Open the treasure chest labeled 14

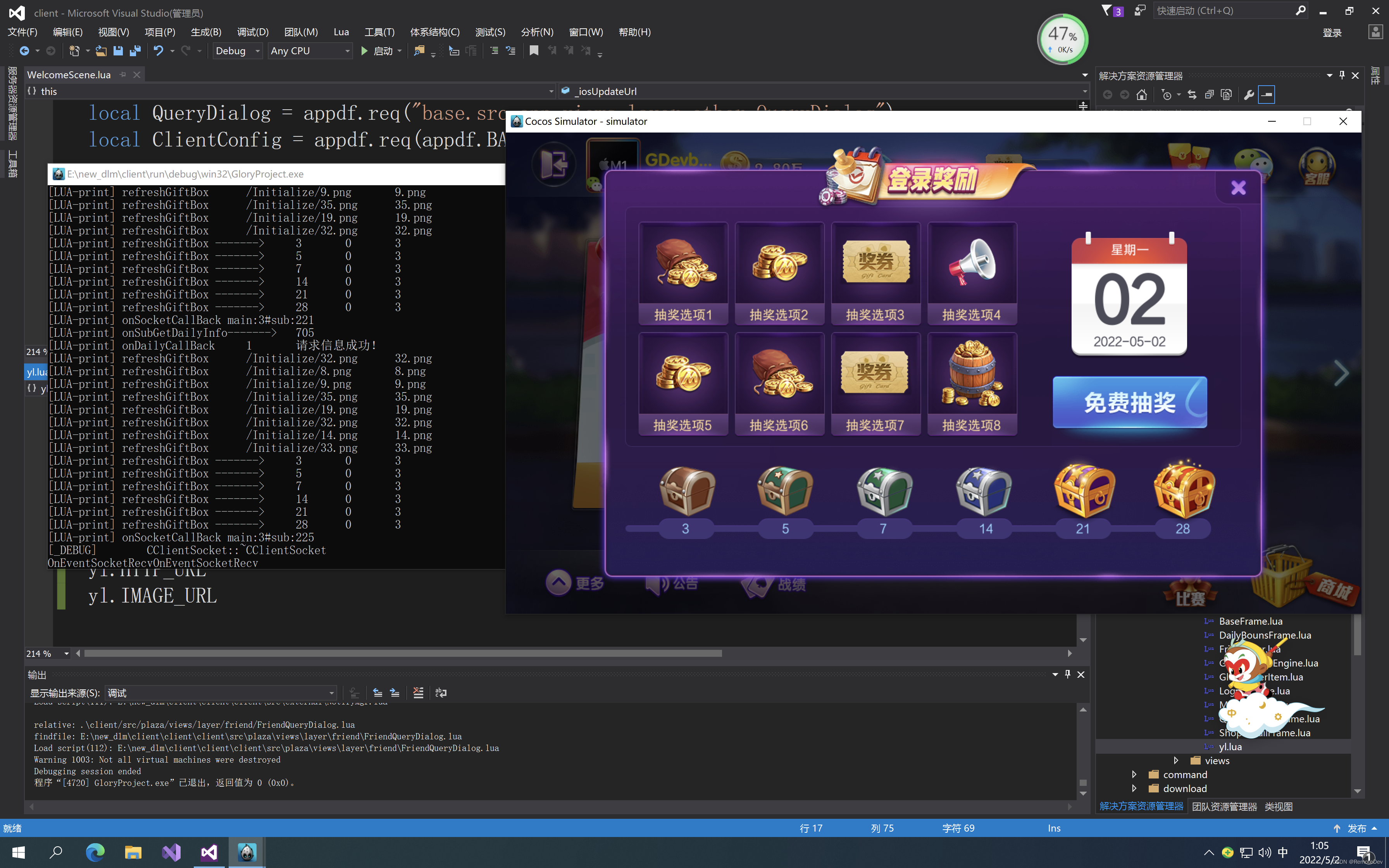coord(983,490)
